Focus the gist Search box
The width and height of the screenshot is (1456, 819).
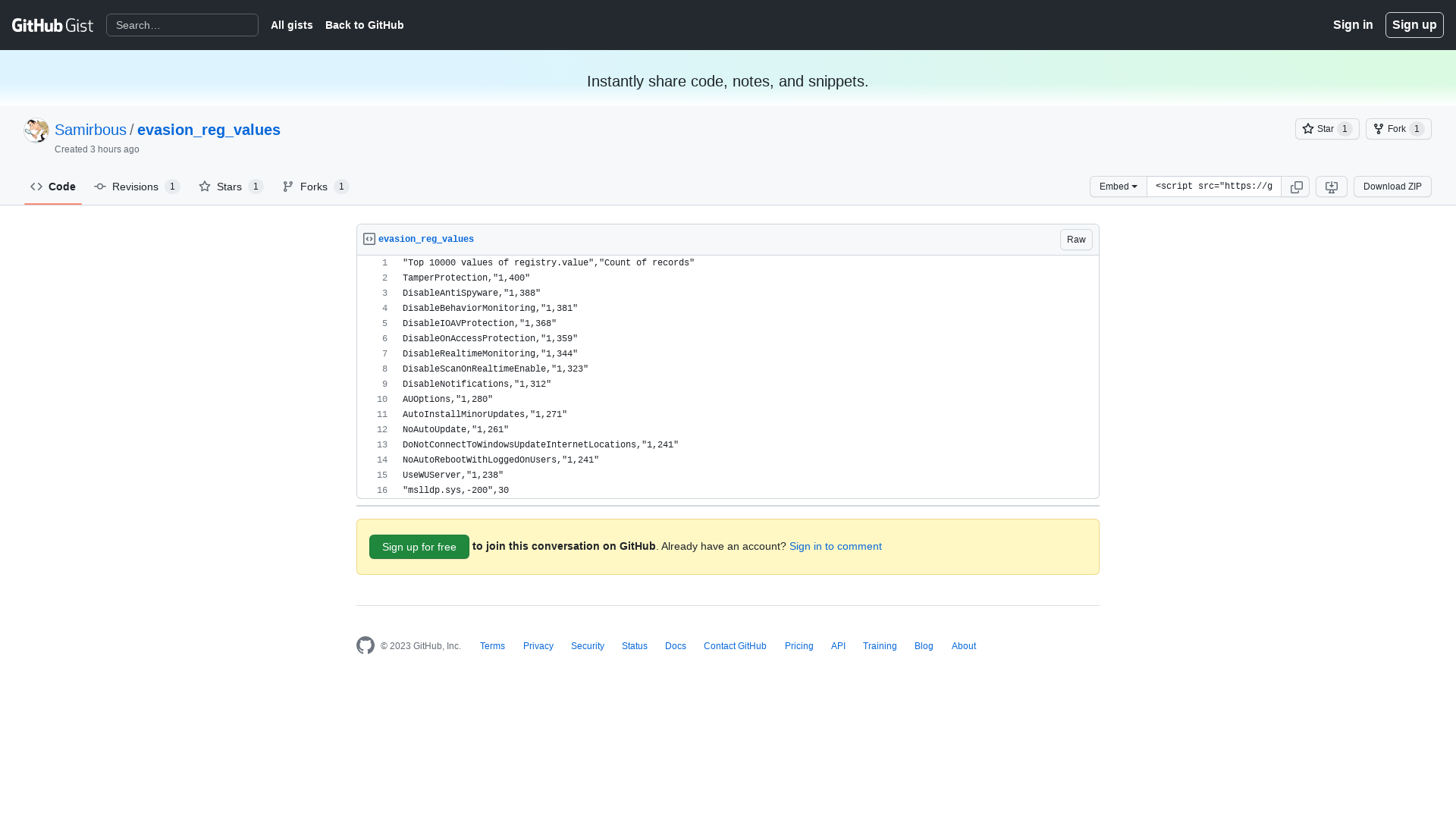(x=182, y=25)
